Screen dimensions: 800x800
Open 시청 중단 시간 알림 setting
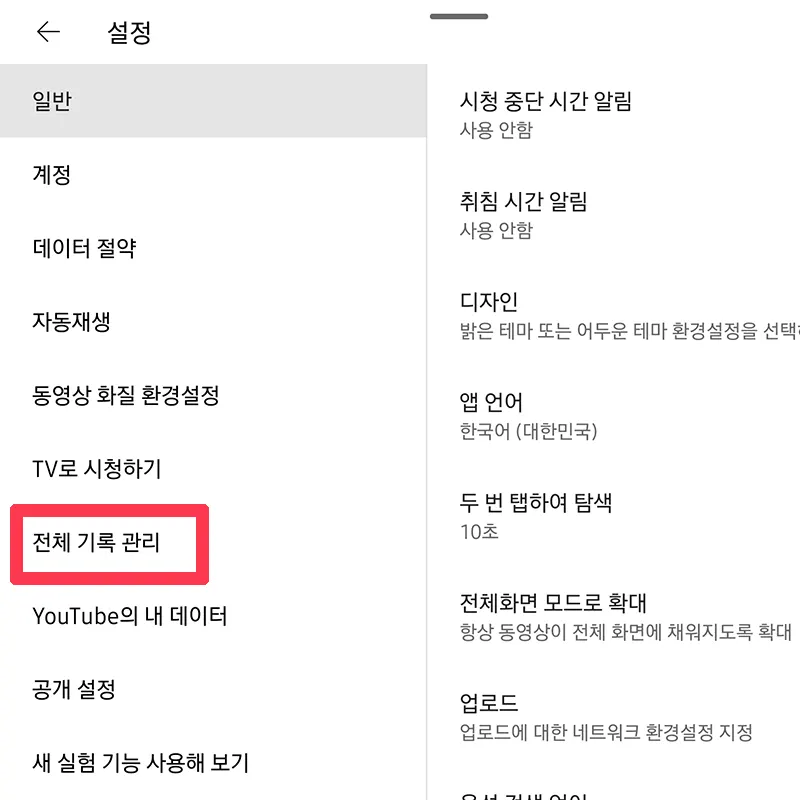pos(614,115)
